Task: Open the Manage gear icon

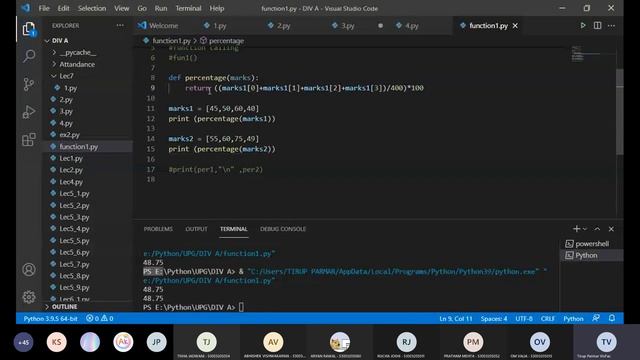Action: 29,297
